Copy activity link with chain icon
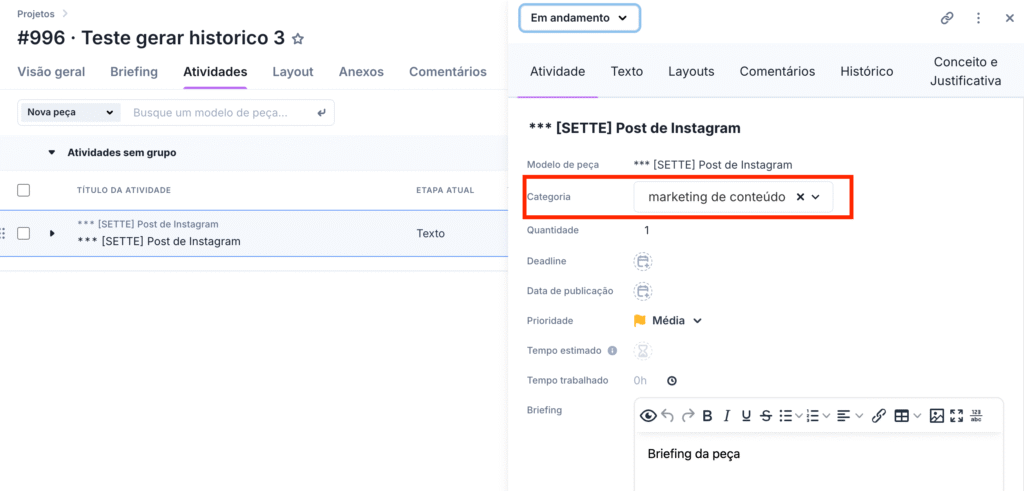This screenshot has width=1024, height=491. click(947, 18)
